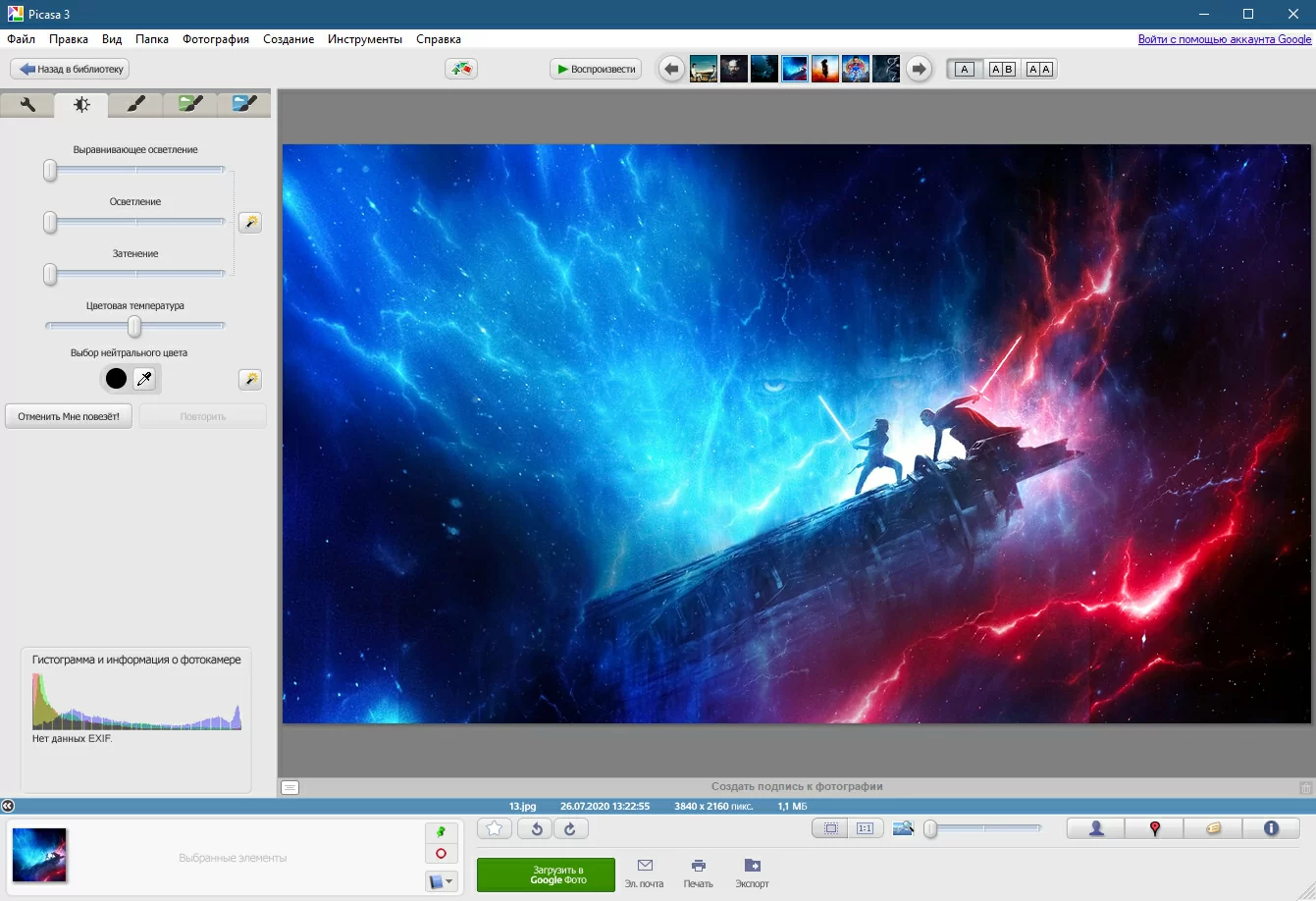Star the current photo
Image resolution: width=1316 pixels, height=901 pixels.
(495, 828)
